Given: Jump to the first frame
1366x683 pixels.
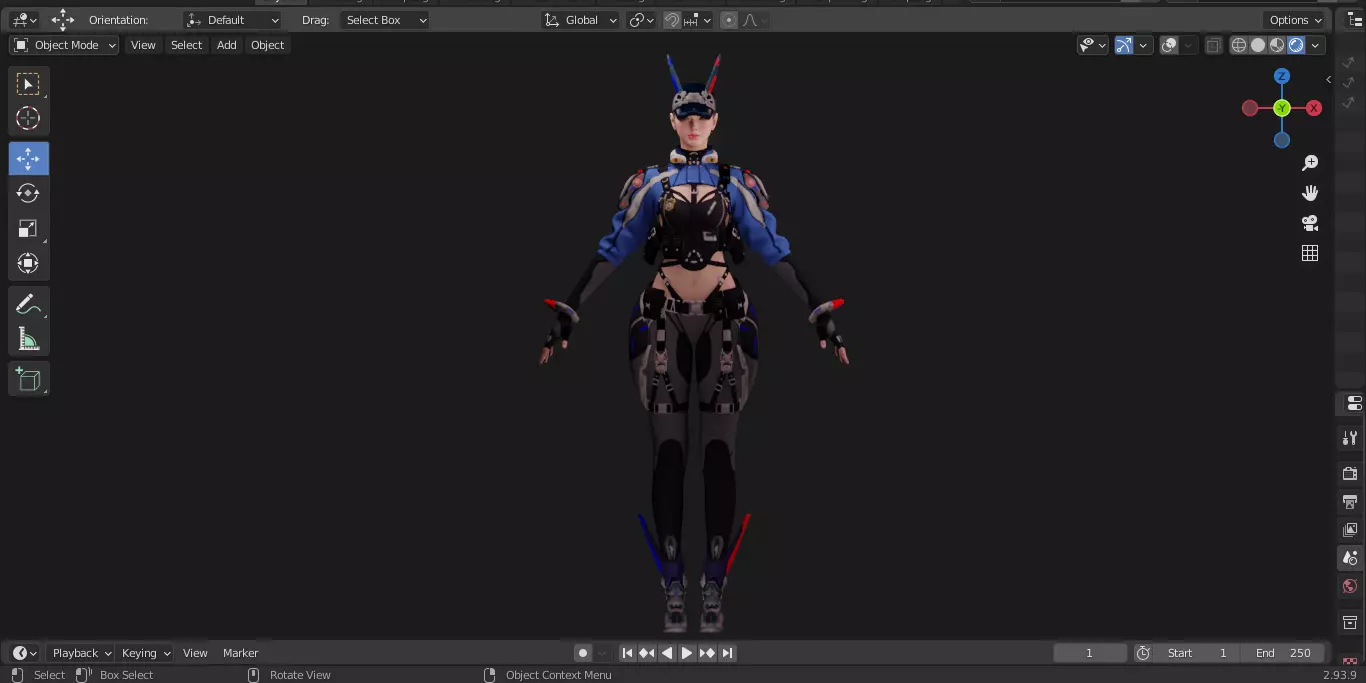Looking at the screenshot, I should (627, 653).
